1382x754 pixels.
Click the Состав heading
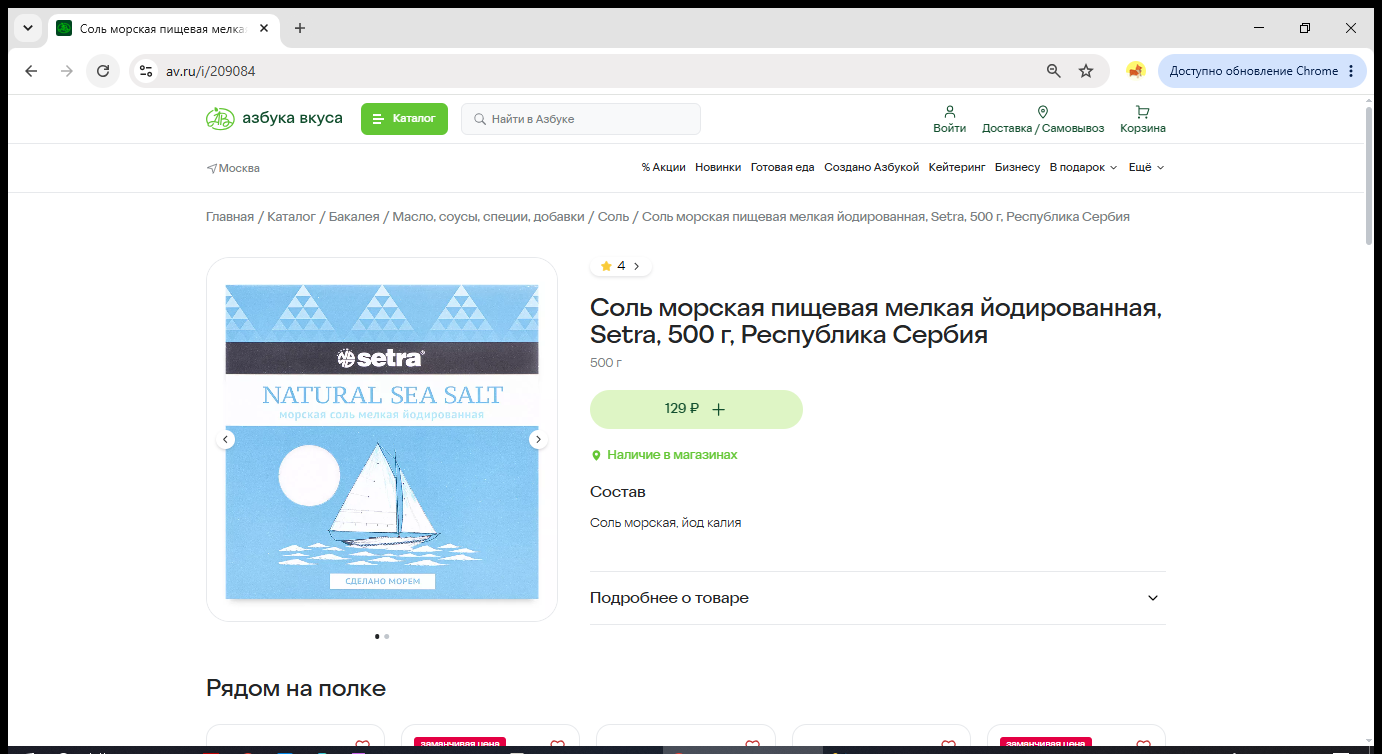618,492
